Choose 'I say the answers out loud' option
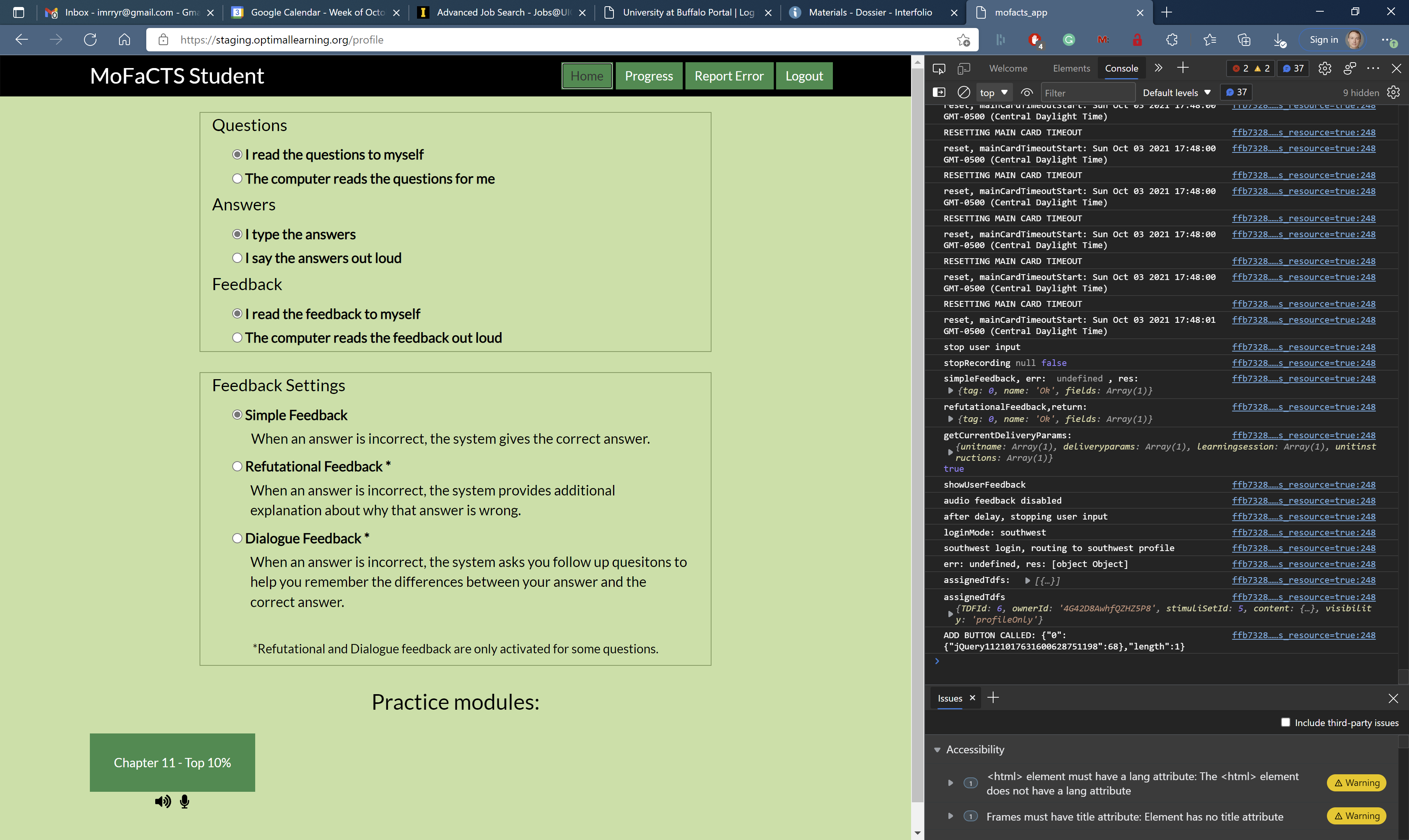 coord(237,257)
